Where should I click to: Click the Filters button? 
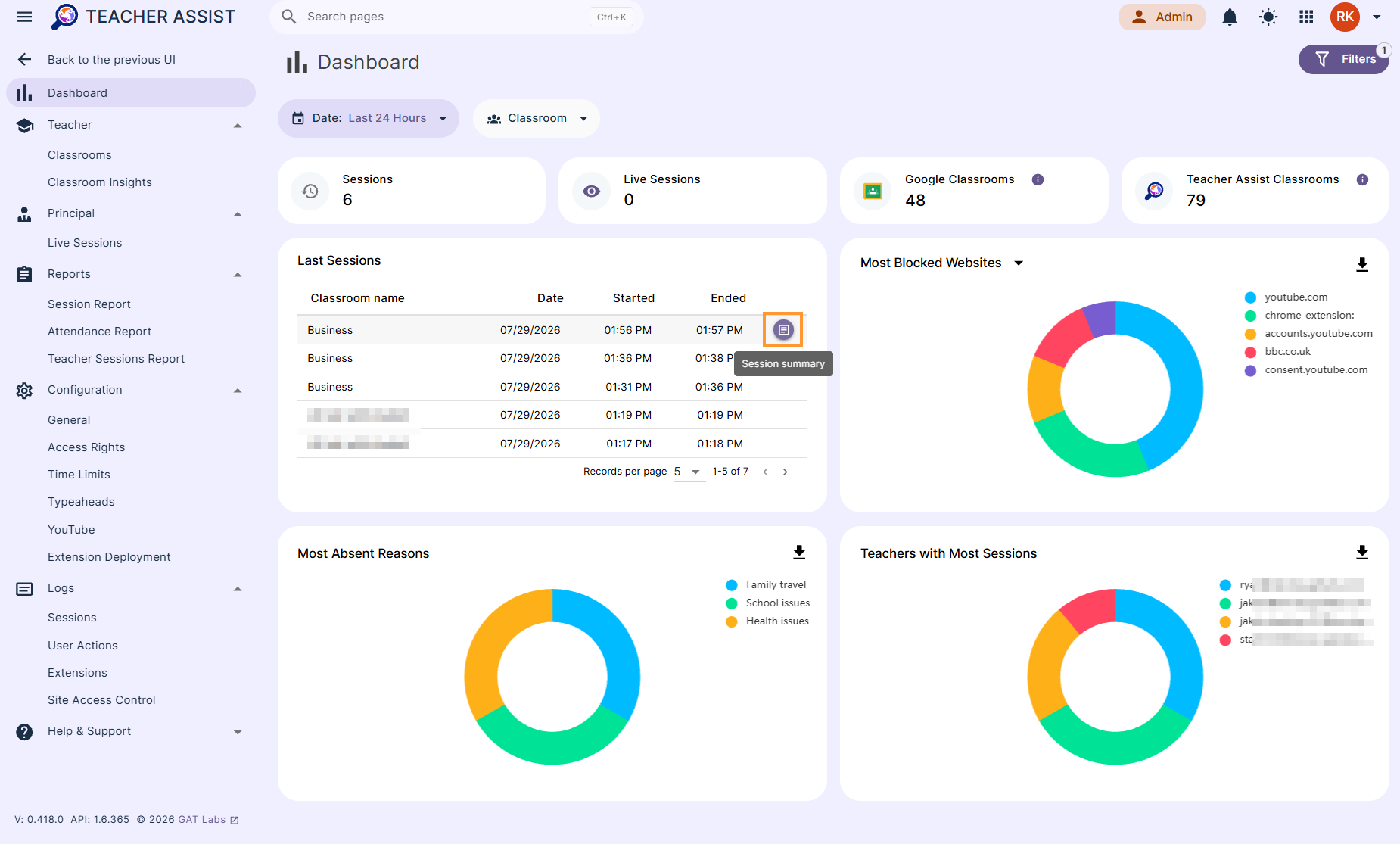(1344, 59)
